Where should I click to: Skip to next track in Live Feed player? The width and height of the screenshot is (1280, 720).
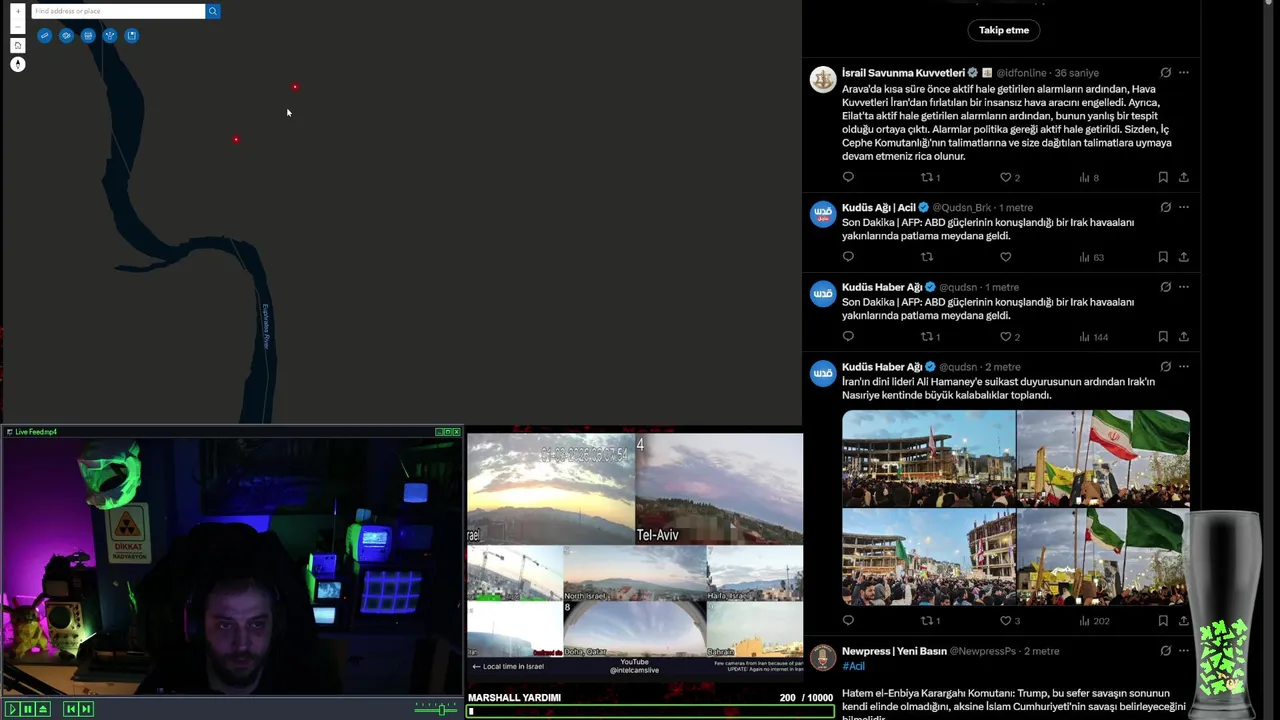[x=86, y=709]
